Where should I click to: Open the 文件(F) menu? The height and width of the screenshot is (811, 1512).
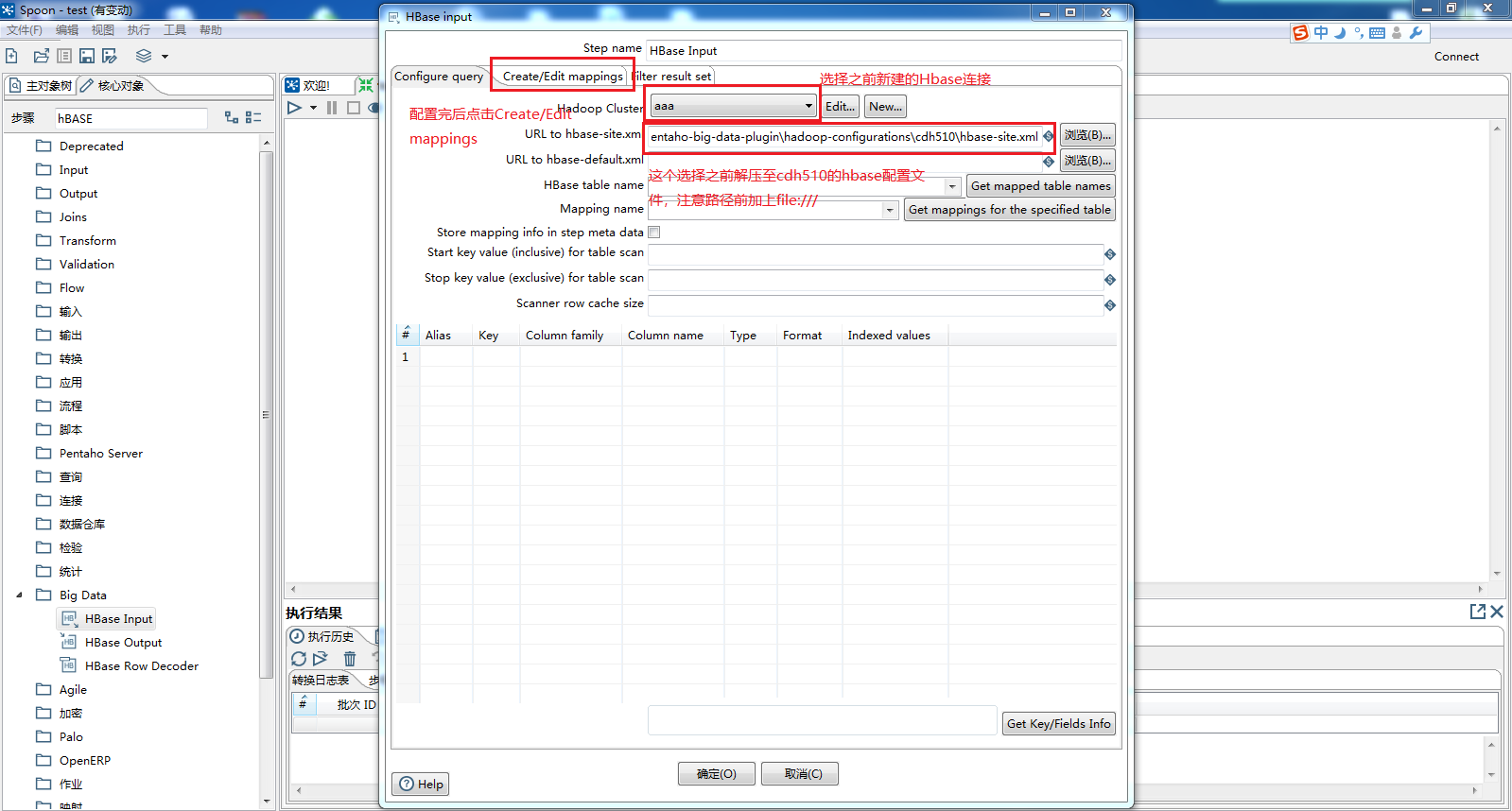pyautogui.click(x=25, y=30)
